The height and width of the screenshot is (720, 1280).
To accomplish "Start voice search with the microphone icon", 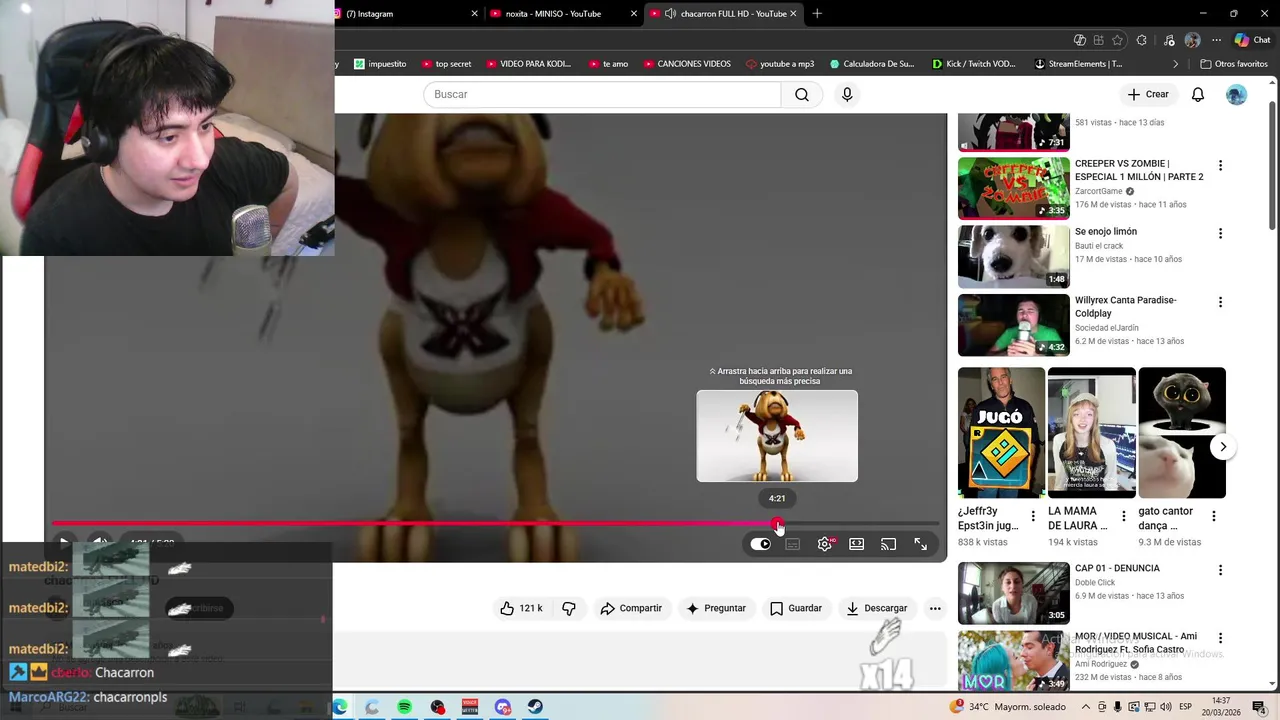I will (x=847, y=94).
